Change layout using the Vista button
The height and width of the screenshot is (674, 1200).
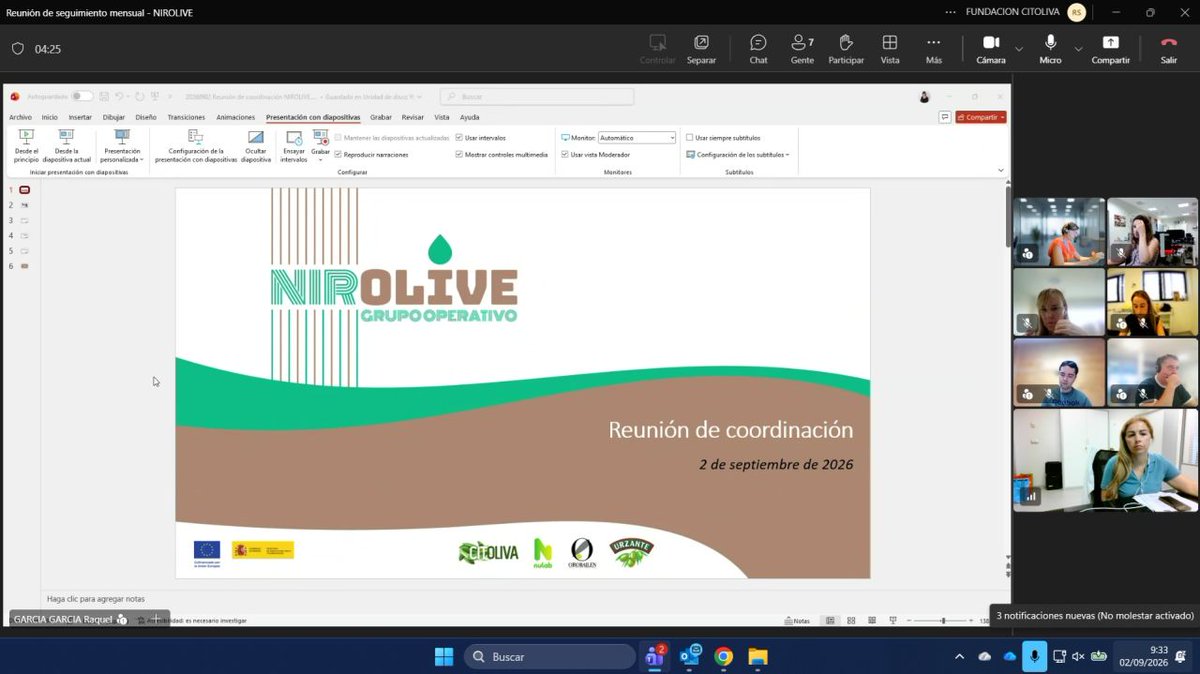pos(889,49)
